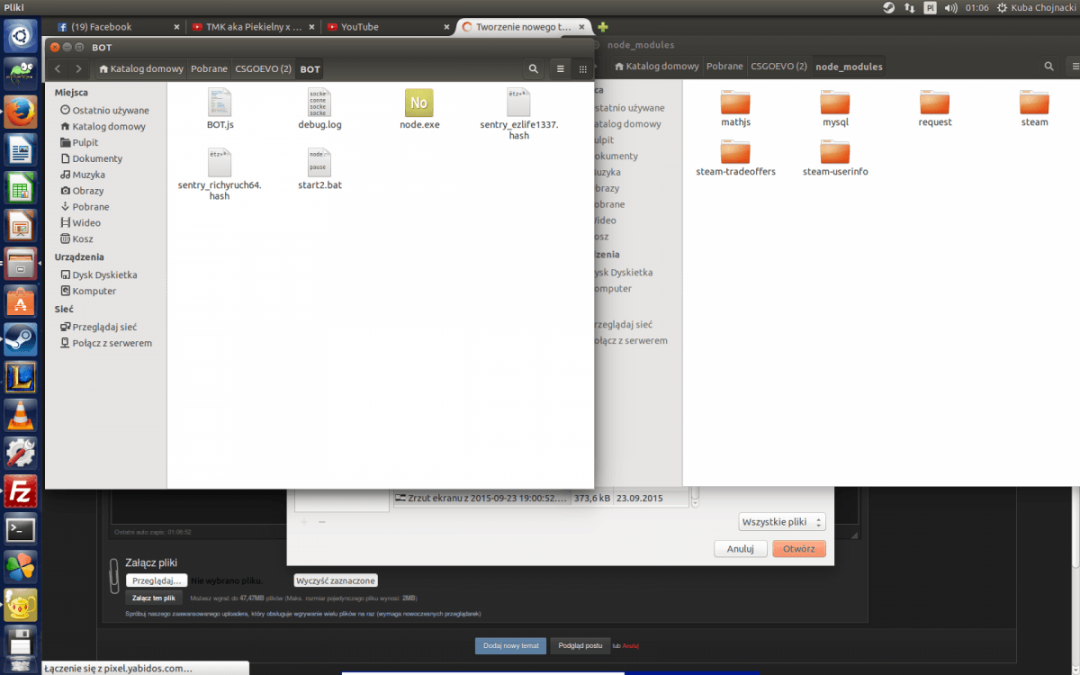This screenshot has width=1080, height=675.
Task: Go to Pobrane in BOT path bar
Action: (209, 69)
